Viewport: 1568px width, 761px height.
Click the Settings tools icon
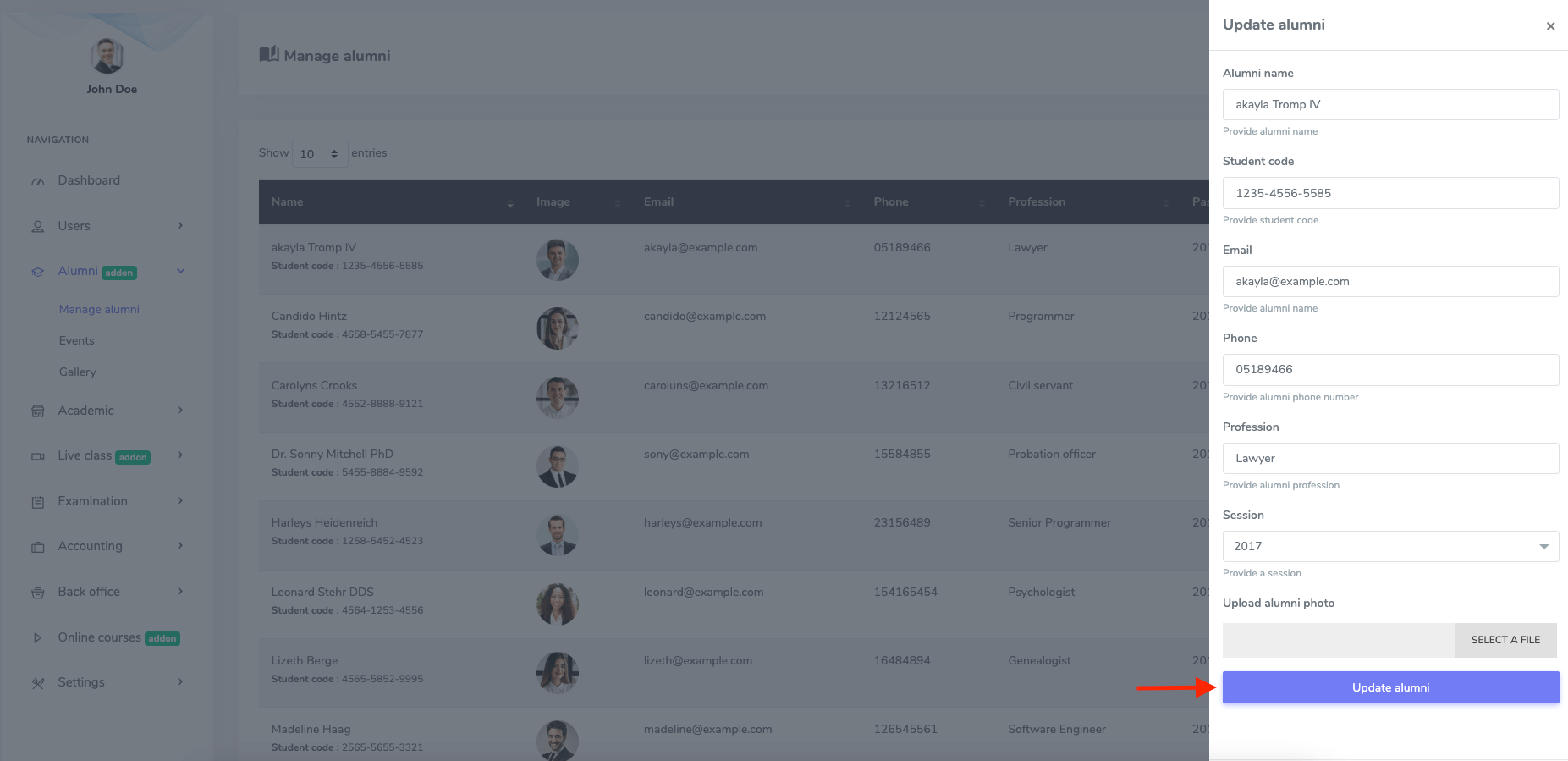click(x=37, y=683)
